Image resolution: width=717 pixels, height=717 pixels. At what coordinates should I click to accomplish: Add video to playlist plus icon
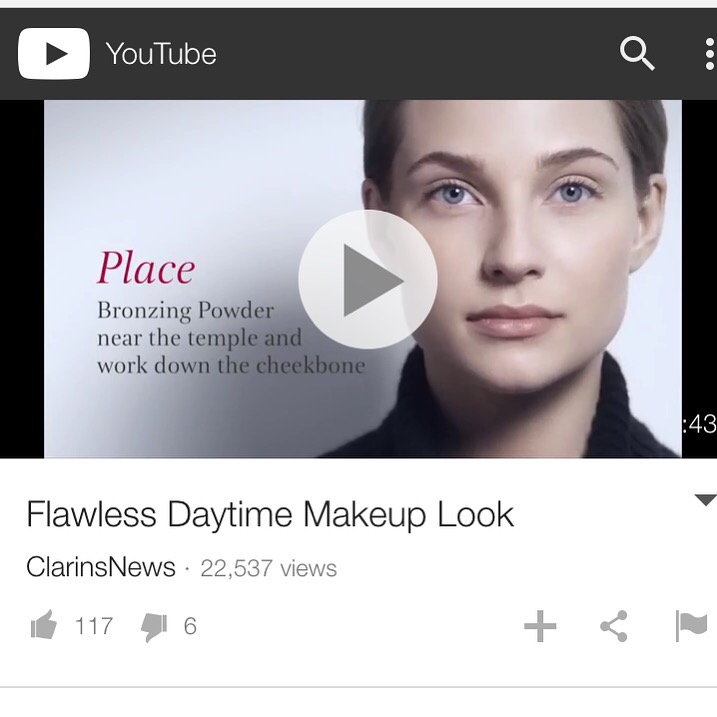(x=540, y=626)
